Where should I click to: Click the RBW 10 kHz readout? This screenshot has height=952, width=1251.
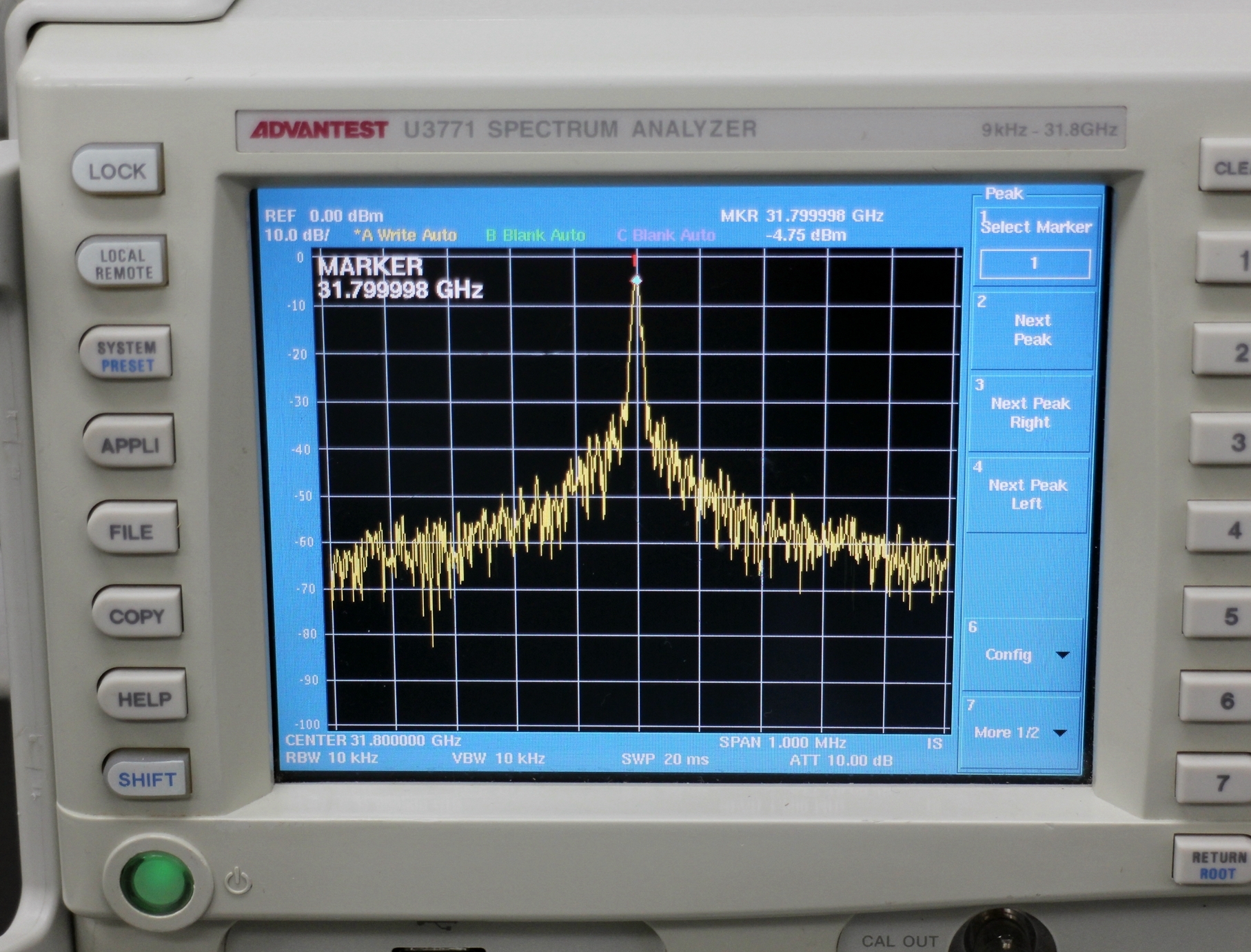332,758
